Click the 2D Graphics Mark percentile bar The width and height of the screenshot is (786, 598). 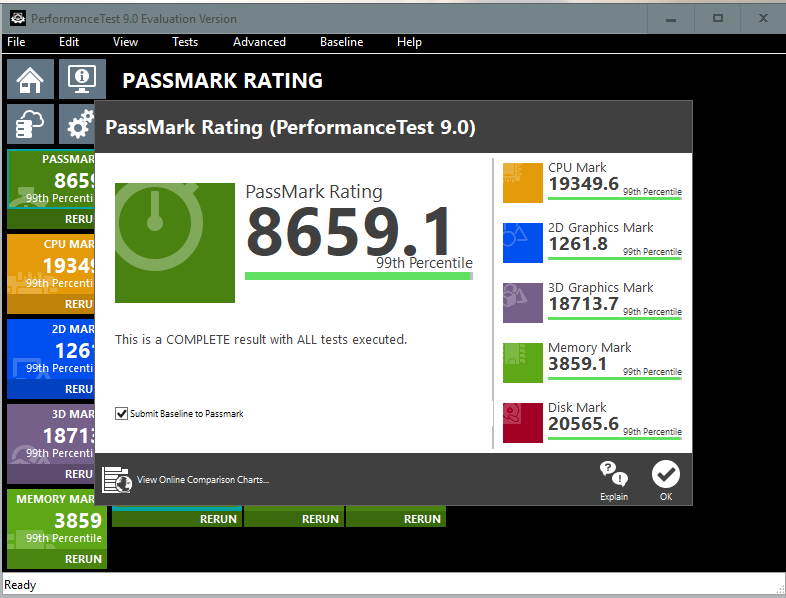pos(615,259)
